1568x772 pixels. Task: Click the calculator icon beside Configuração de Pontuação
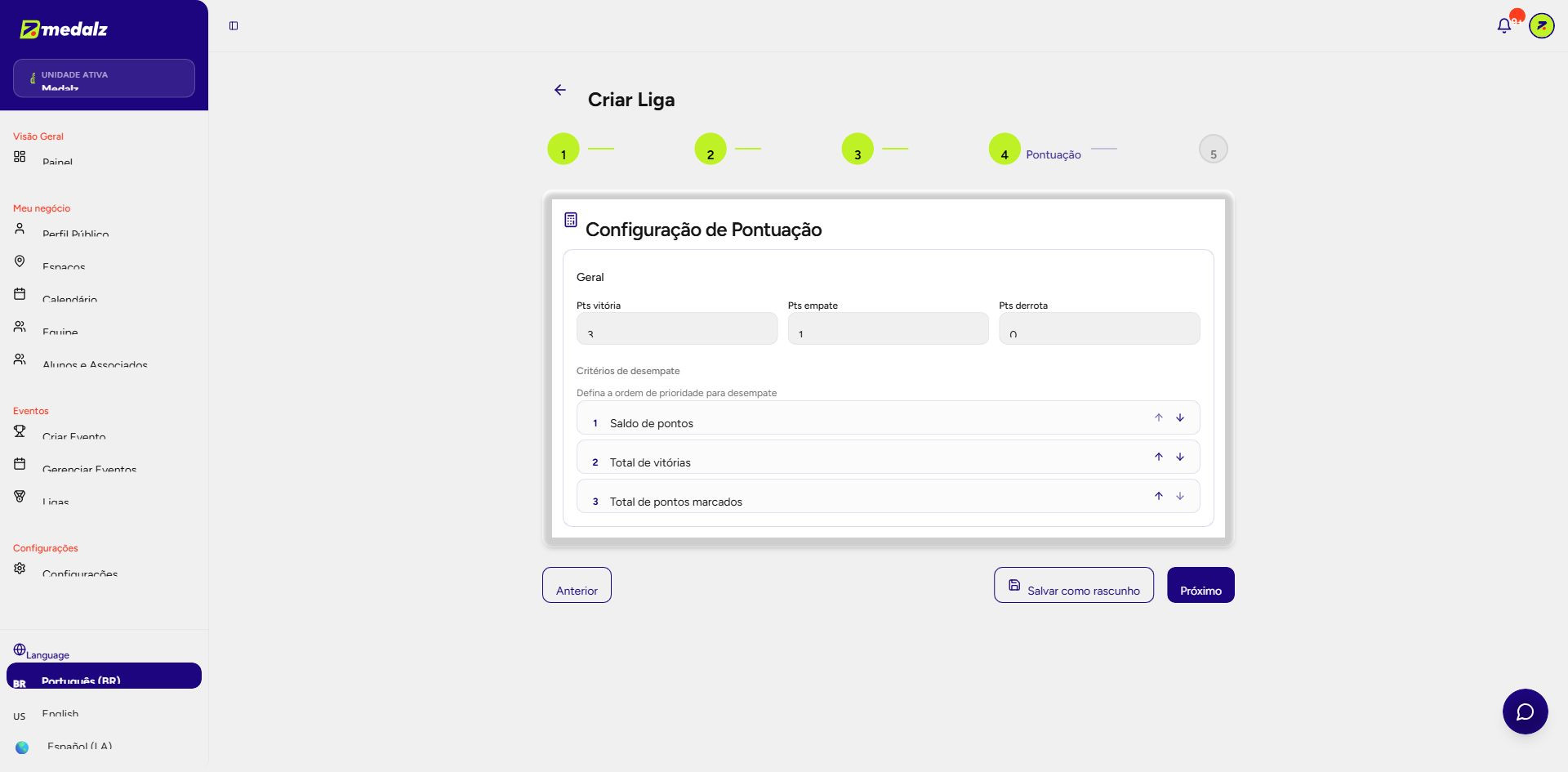(x=571, y=220)
